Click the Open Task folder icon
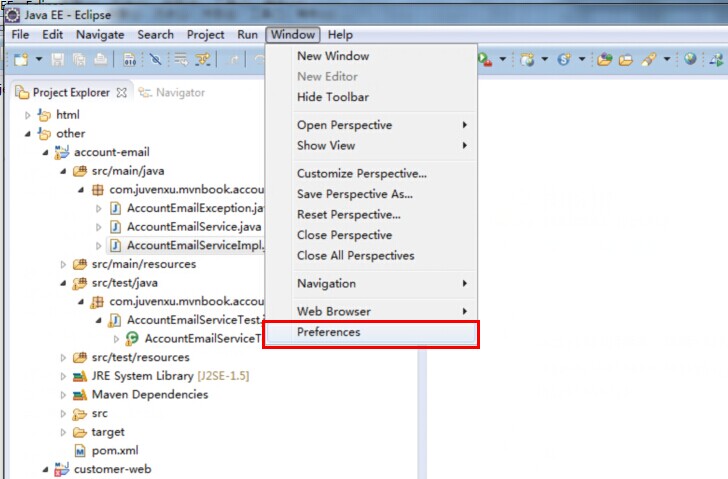Image resolution: width=728 pixels, height=479 pixels. (626, 59)
